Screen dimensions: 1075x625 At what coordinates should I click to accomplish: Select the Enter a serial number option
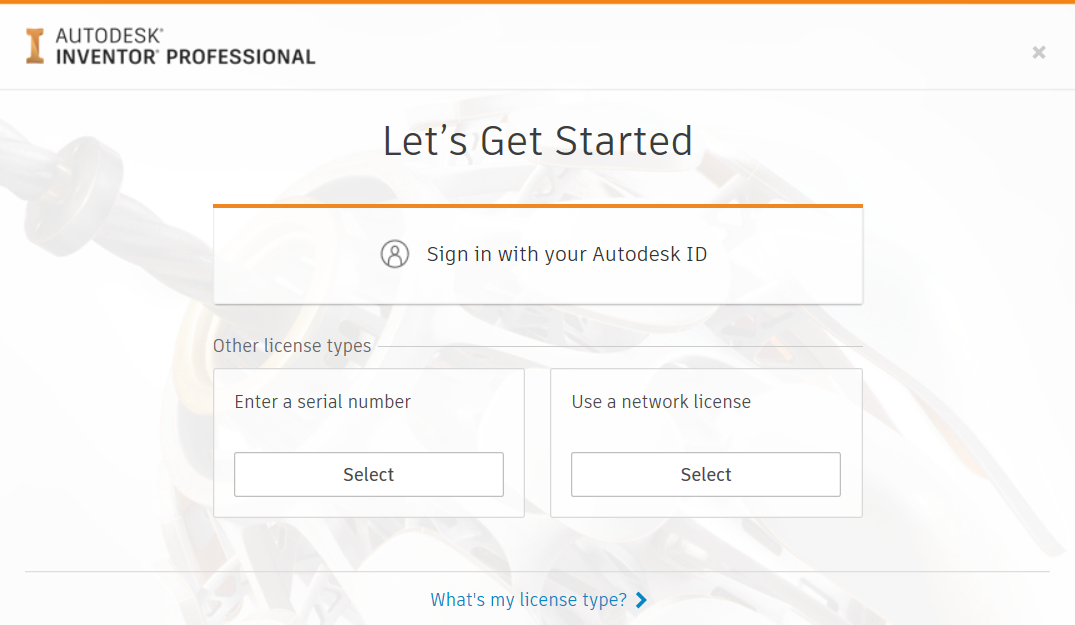pyautogui.click(x=369, y=474)
